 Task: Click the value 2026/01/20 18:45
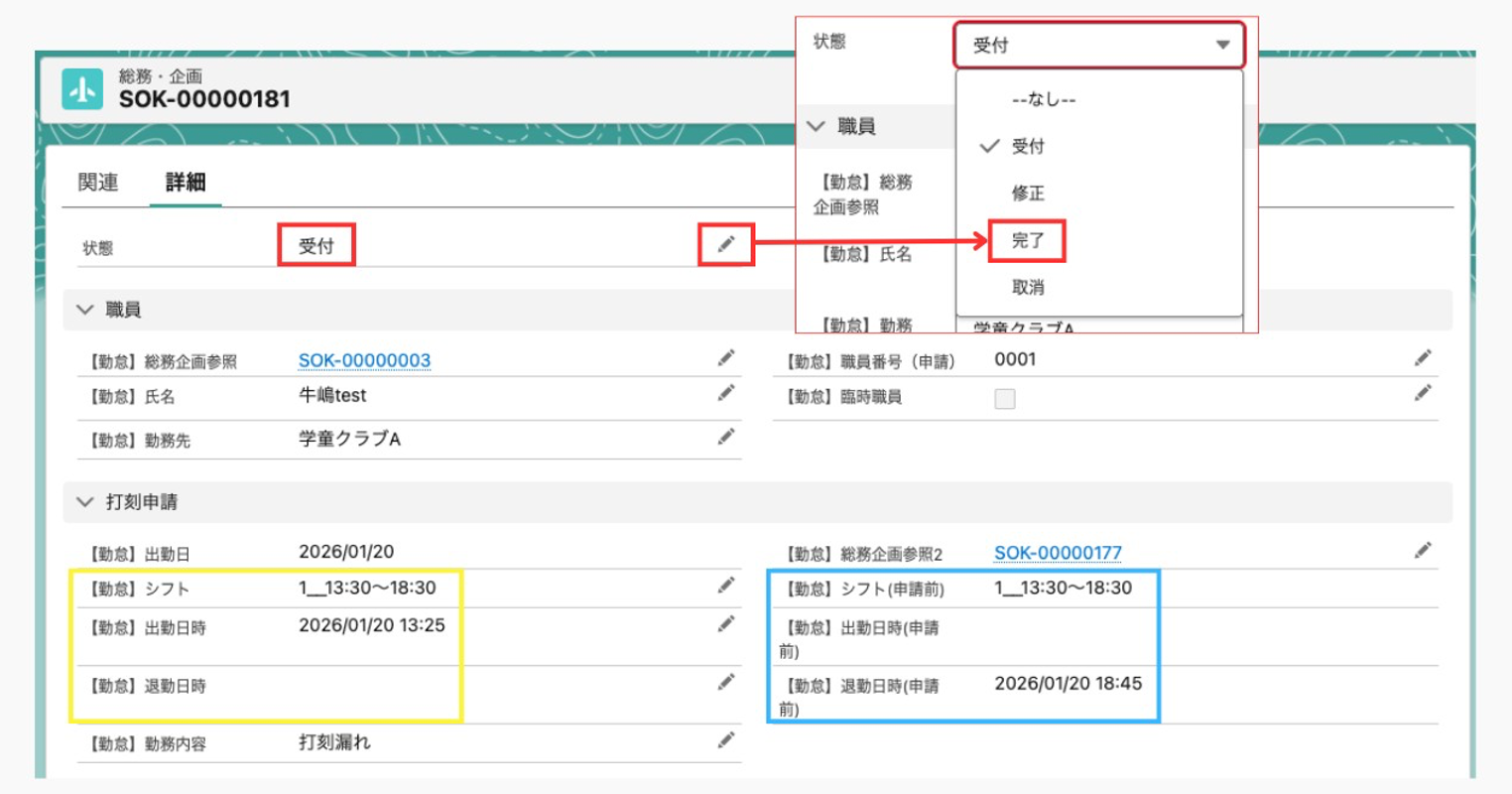(1069, 683)
